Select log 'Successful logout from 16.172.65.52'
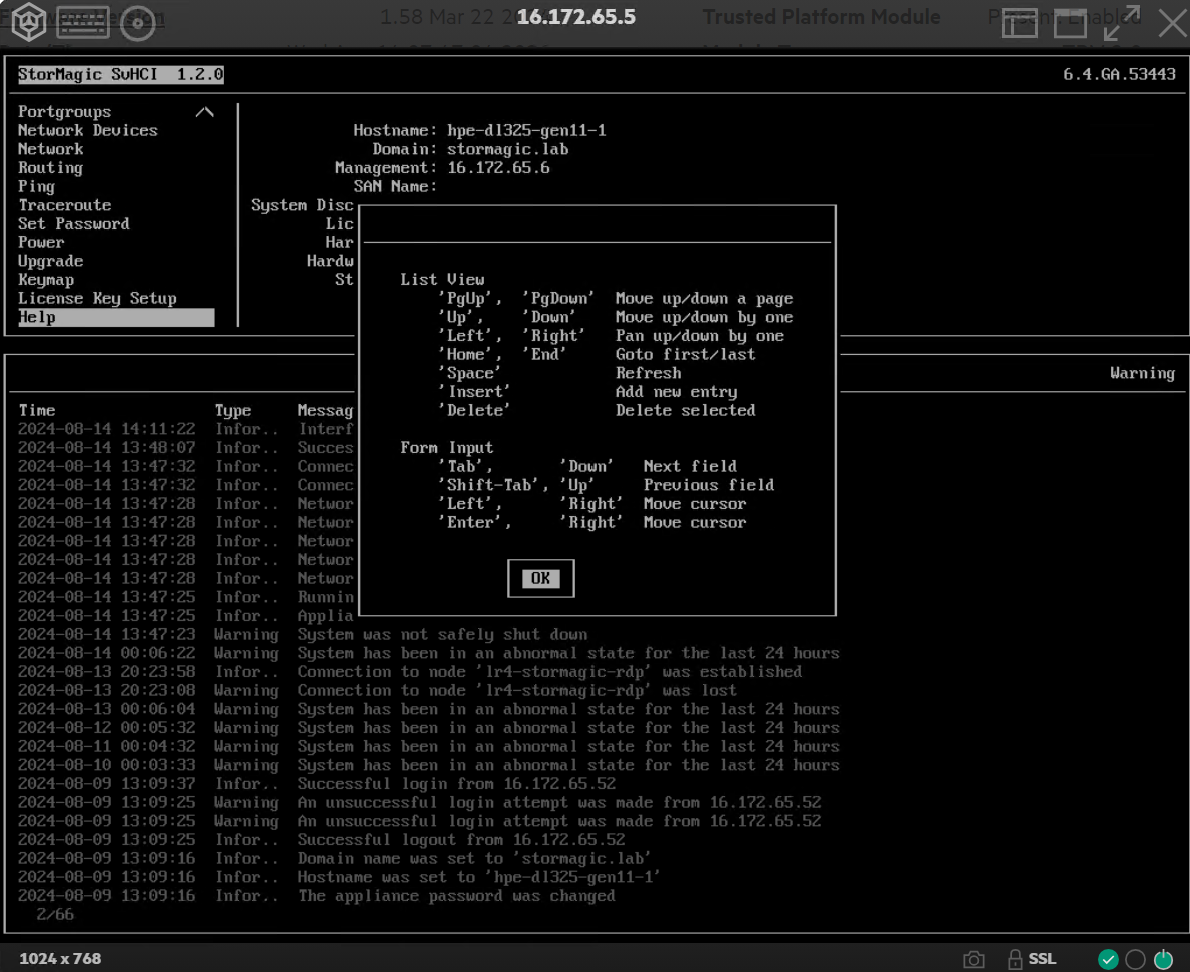 pos(429,840)
